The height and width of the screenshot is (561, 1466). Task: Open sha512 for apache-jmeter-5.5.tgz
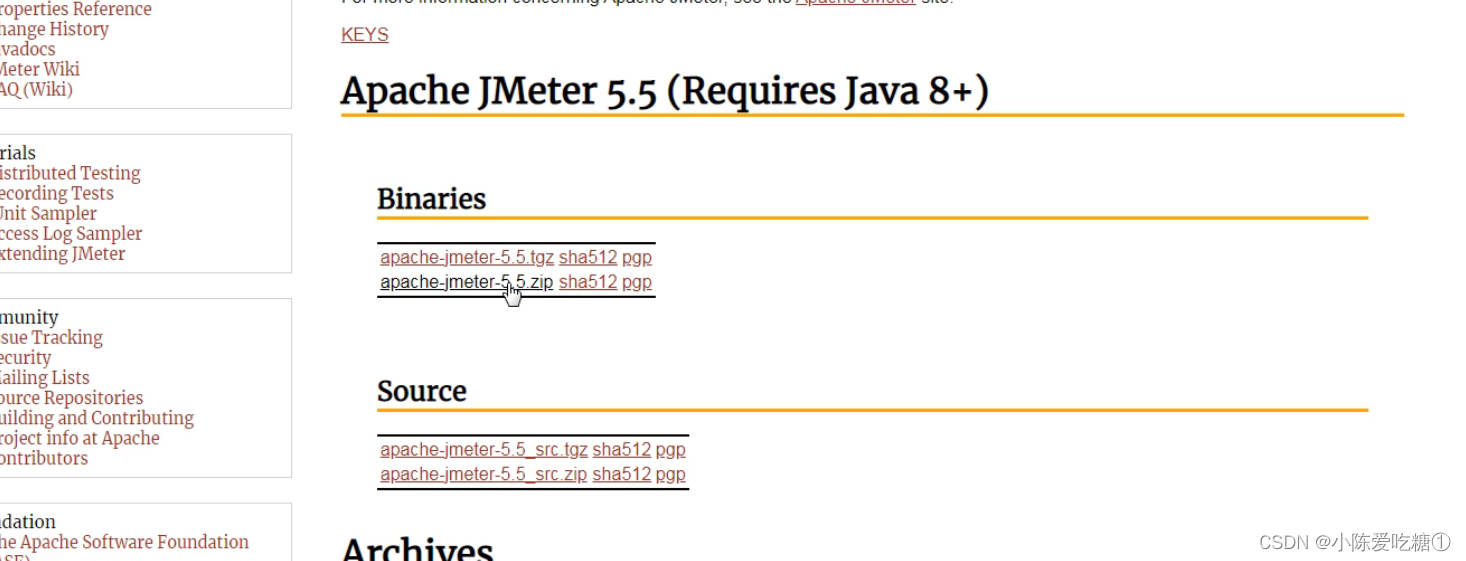[588, 257]
